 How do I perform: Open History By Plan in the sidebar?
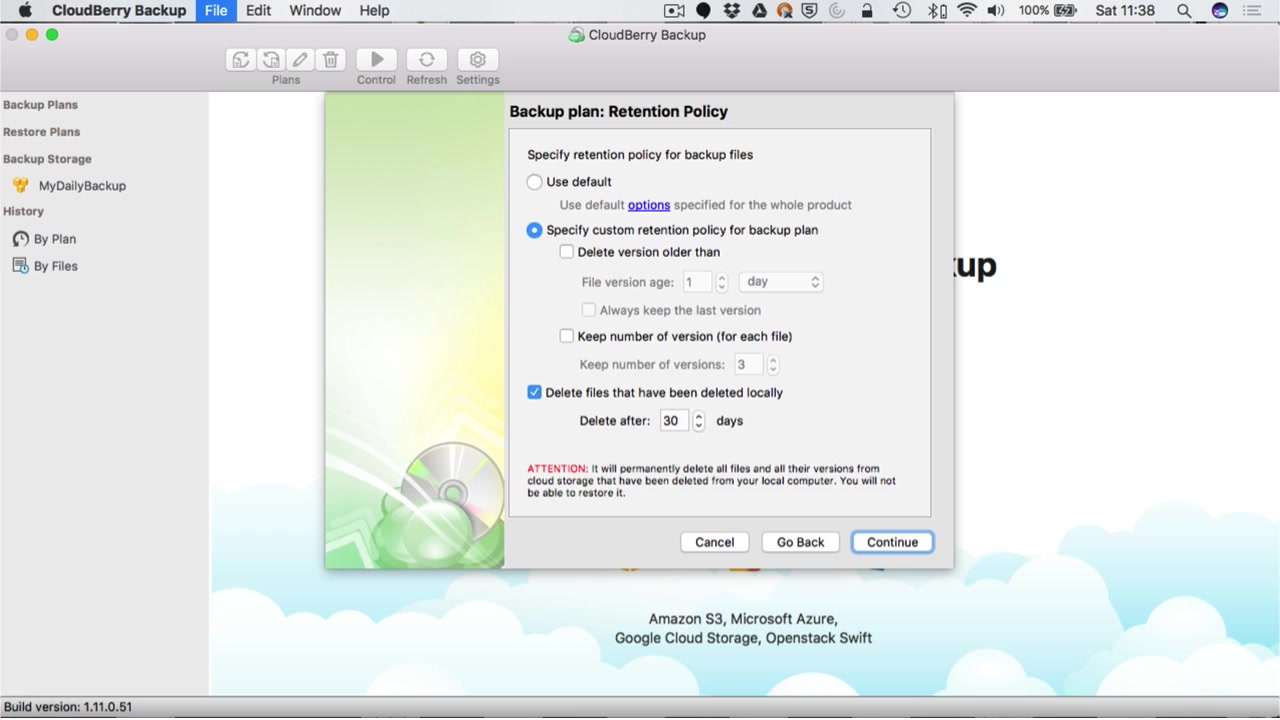tap(55, 239)
